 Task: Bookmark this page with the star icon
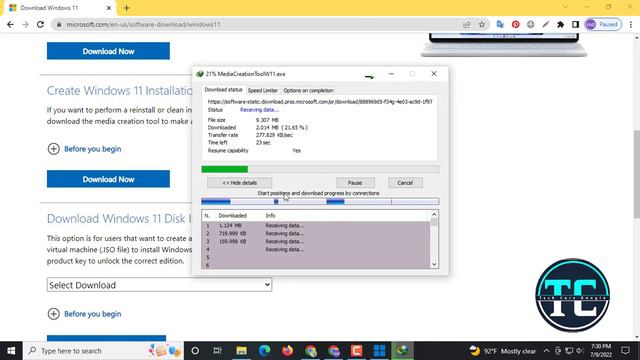coord(482,24)
